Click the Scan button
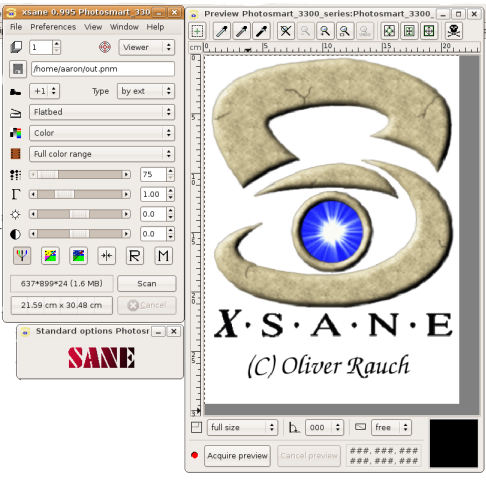Image resolution: width=486 pixels, height=480 pixels. pyautogui.click(x=147, y=284)
